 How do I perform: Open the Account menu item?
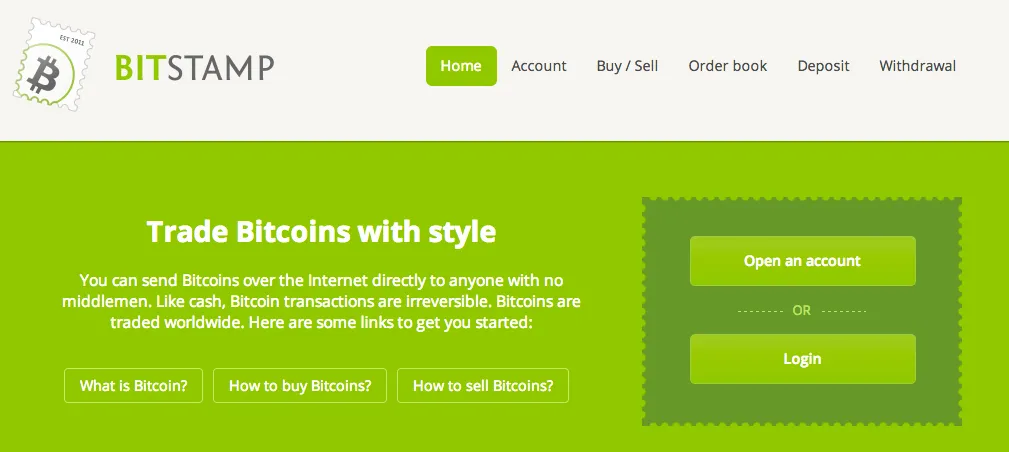tap(539, 66)
